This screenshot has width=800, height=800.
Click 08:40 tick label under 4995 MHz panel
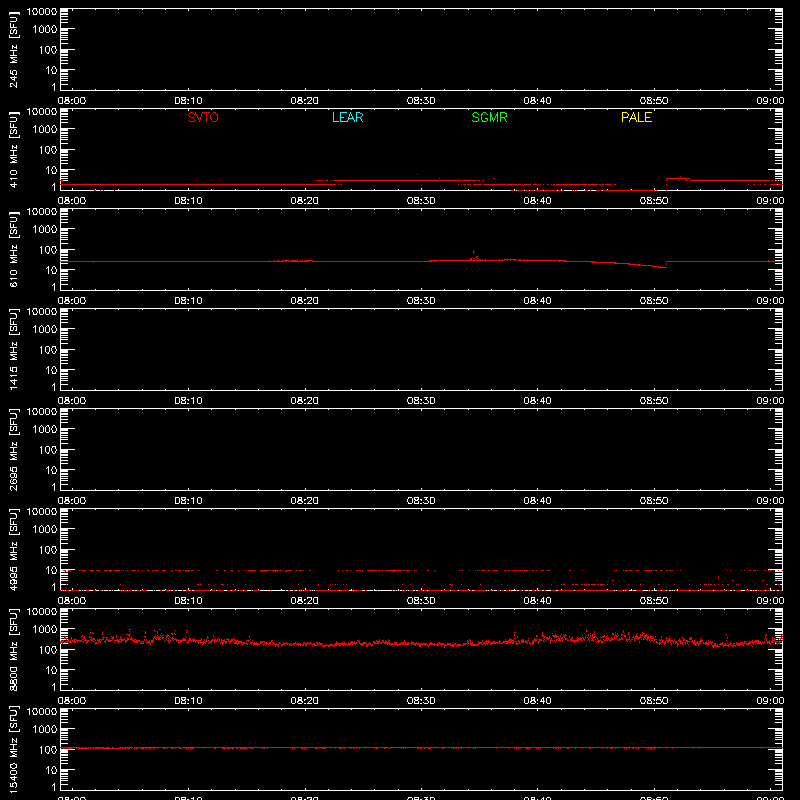(x=537, y=601)
